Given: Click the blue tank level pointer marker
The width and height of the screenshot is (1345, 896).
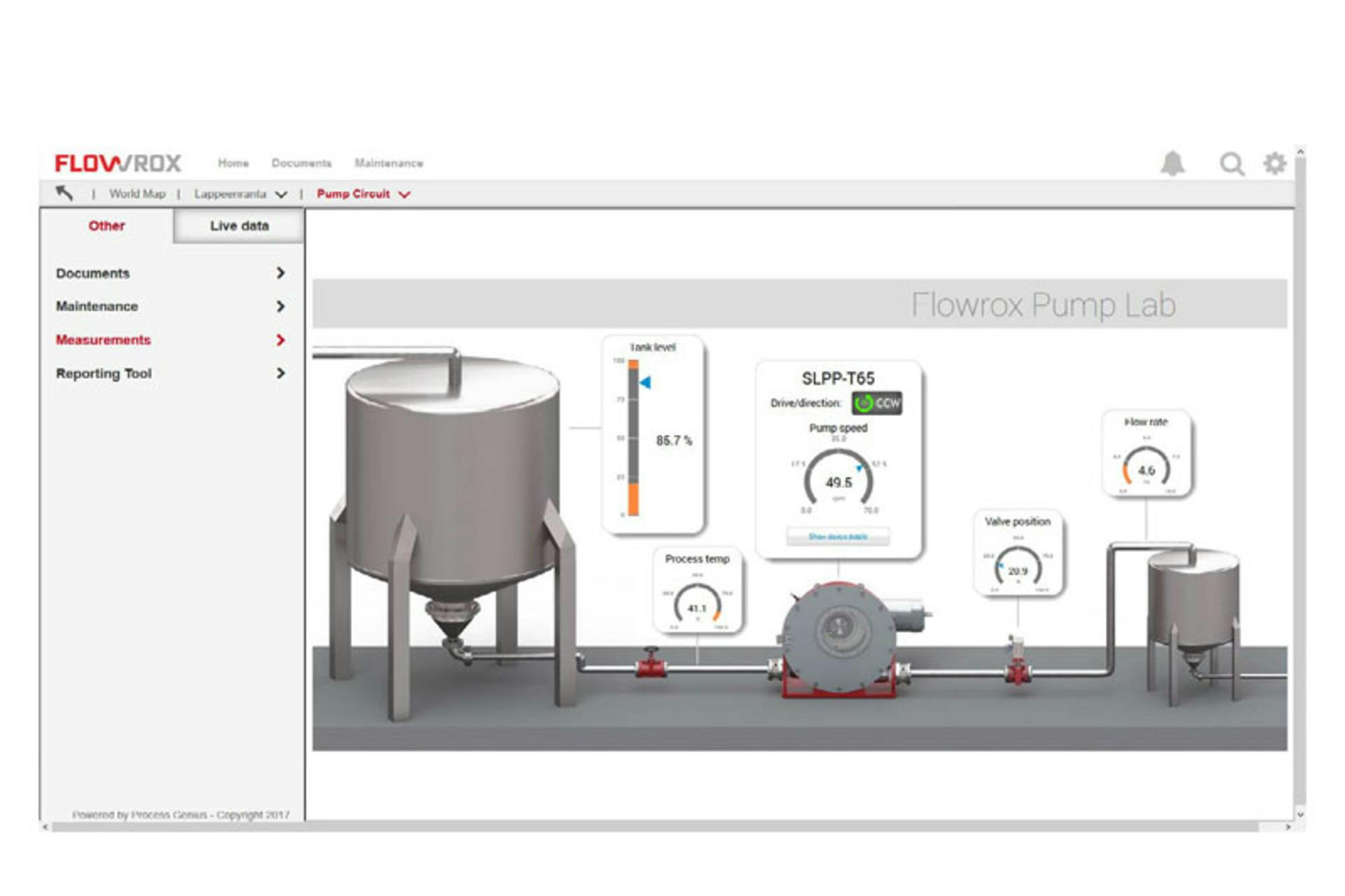Looking at the screenshot, I should (x=645, y=382).
